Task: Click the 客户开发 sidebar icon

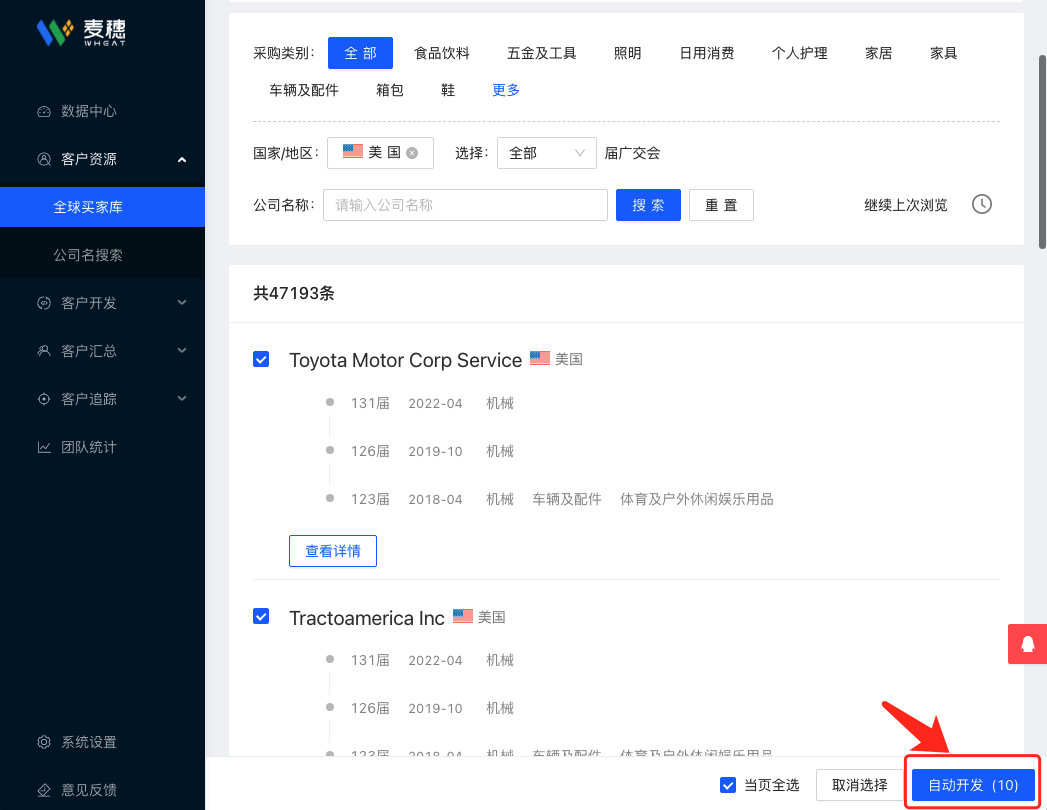Action: point(44,303)
